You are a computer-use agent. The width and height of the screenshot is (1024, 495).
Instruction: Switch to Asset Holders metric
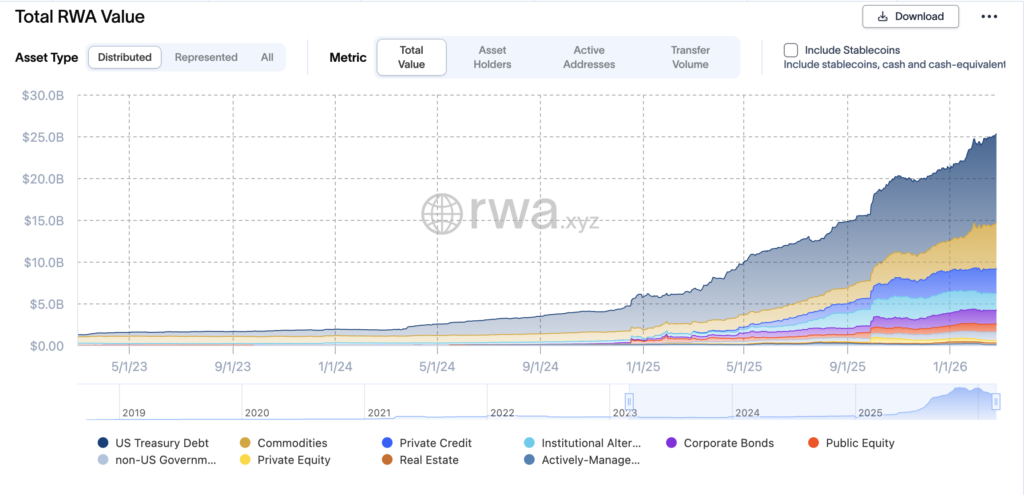coord(493,57)
